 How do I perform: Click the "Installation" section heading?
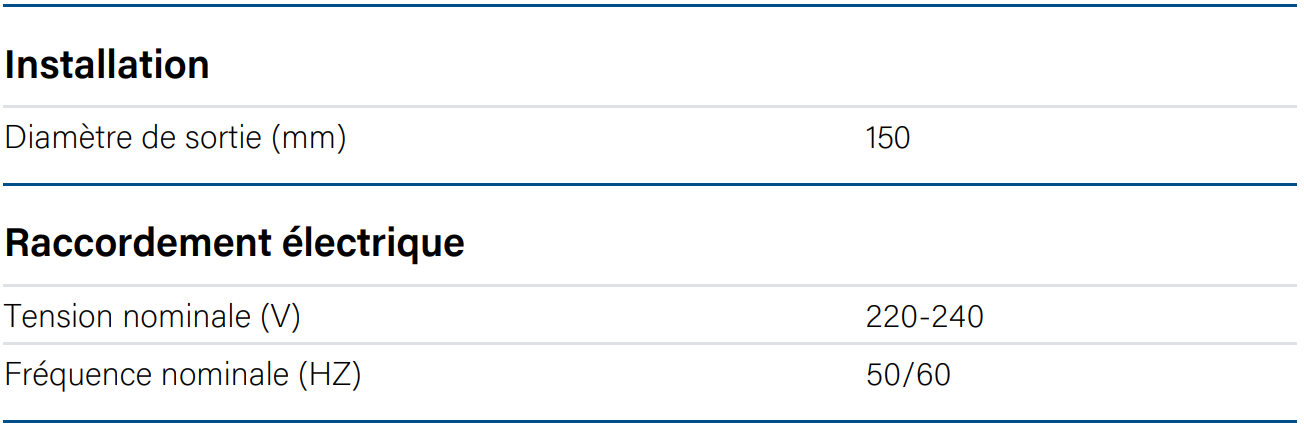[x=107, y=65]
